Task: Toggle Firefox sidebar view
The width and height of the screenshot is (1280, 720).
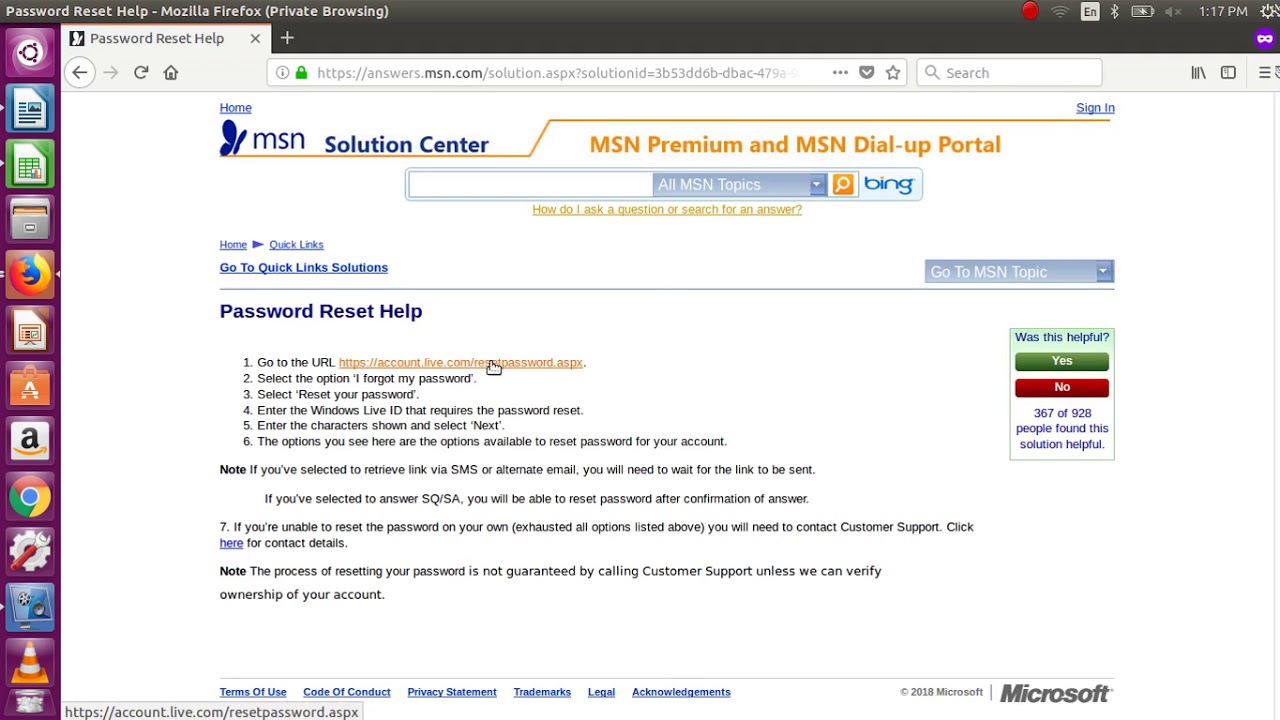Action: click(x=1228, y=72)
